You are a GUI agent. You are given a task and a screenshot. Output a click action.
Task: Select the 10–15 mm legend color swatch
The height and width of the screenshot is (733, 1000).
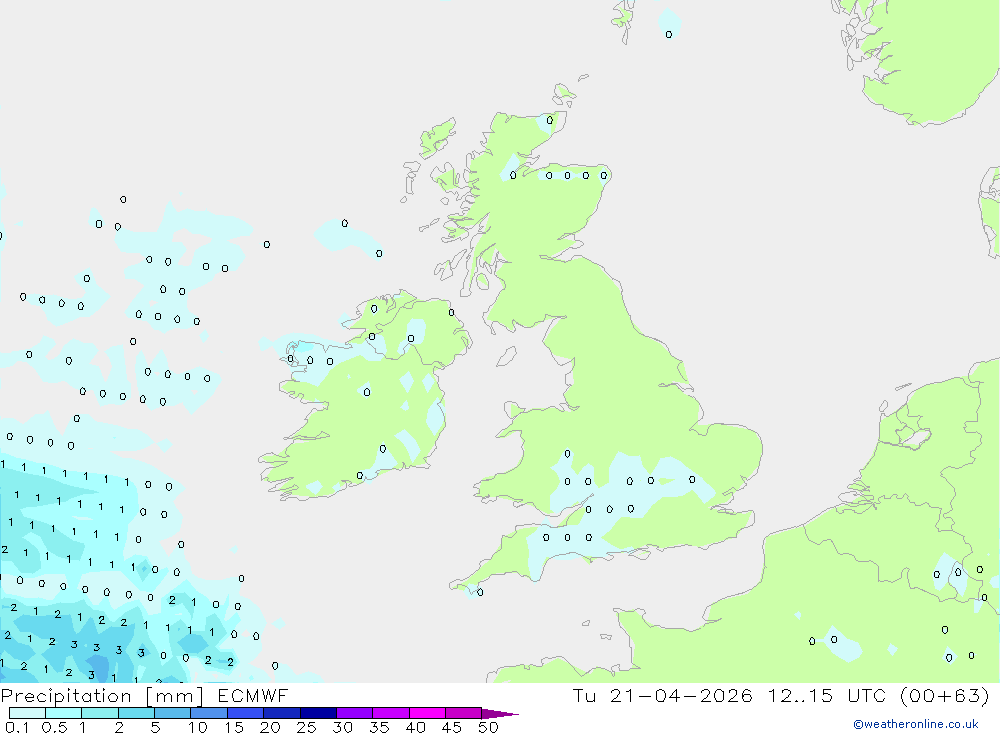(x=209, y=713)
